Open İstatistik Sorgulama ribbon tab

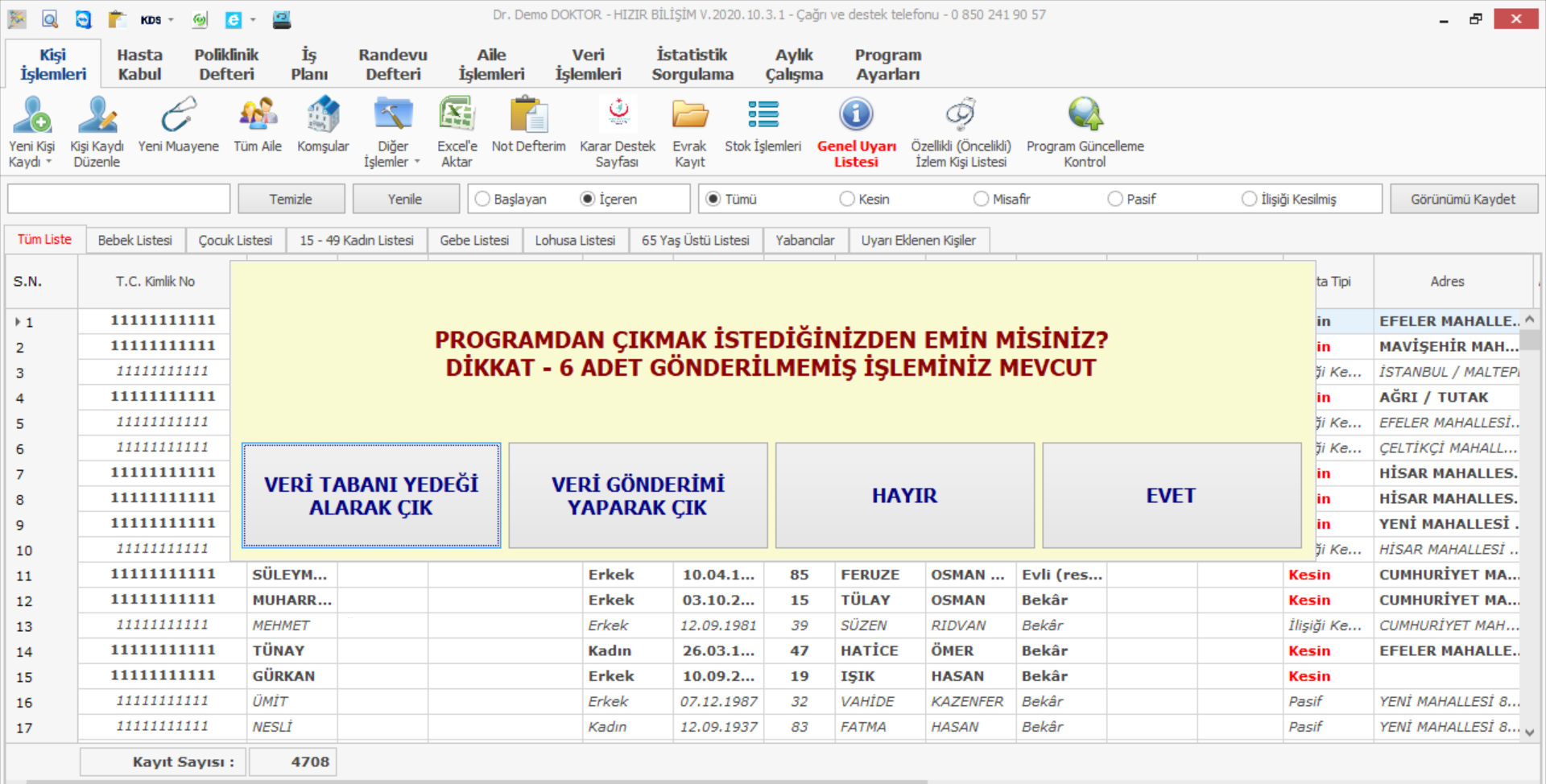(x=692, y=64)
